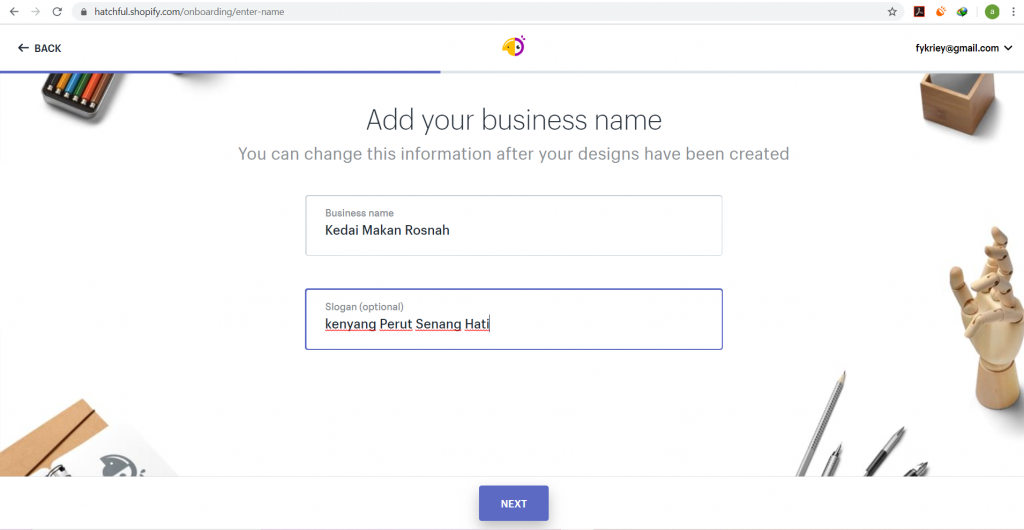The height and width of the screenshot is (530, 1024).
Task: Go back with browser back arrow
Action: point(14,12)
